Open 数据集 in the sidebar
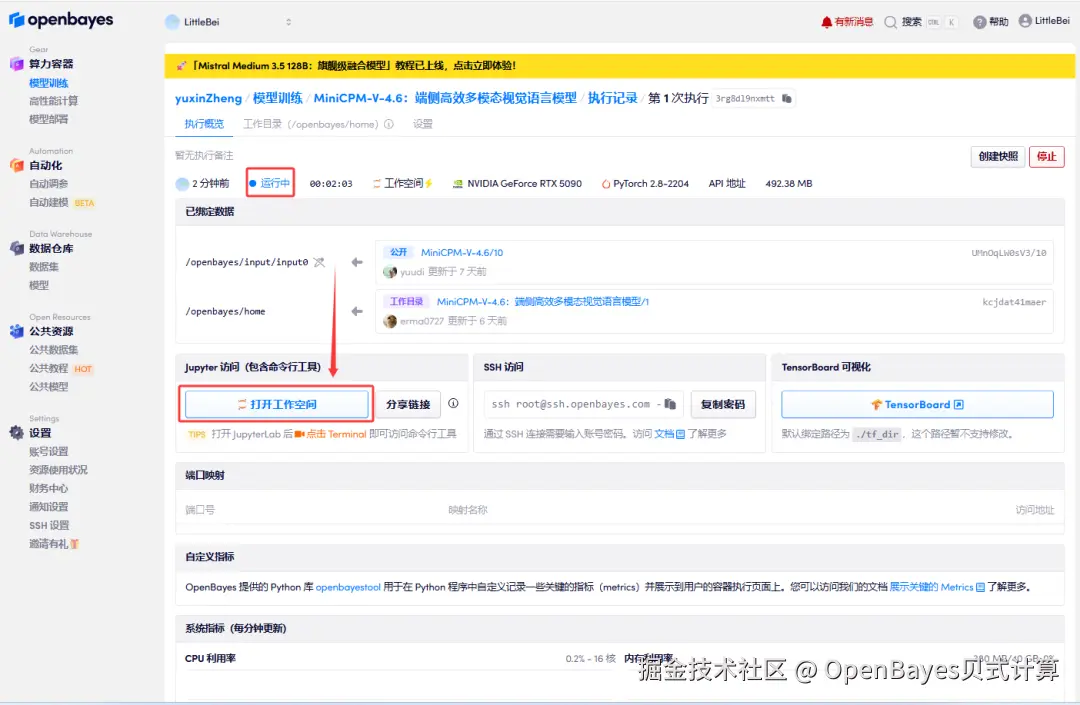 pyautogui.click(x=43, y=267)
